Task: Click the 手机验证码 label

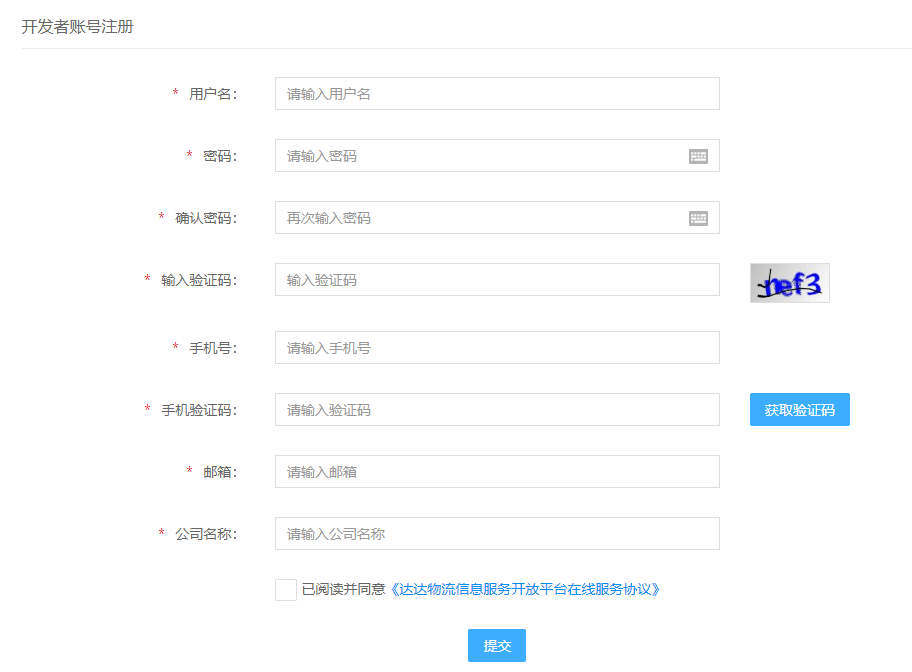Action: [x=198, y=410]
